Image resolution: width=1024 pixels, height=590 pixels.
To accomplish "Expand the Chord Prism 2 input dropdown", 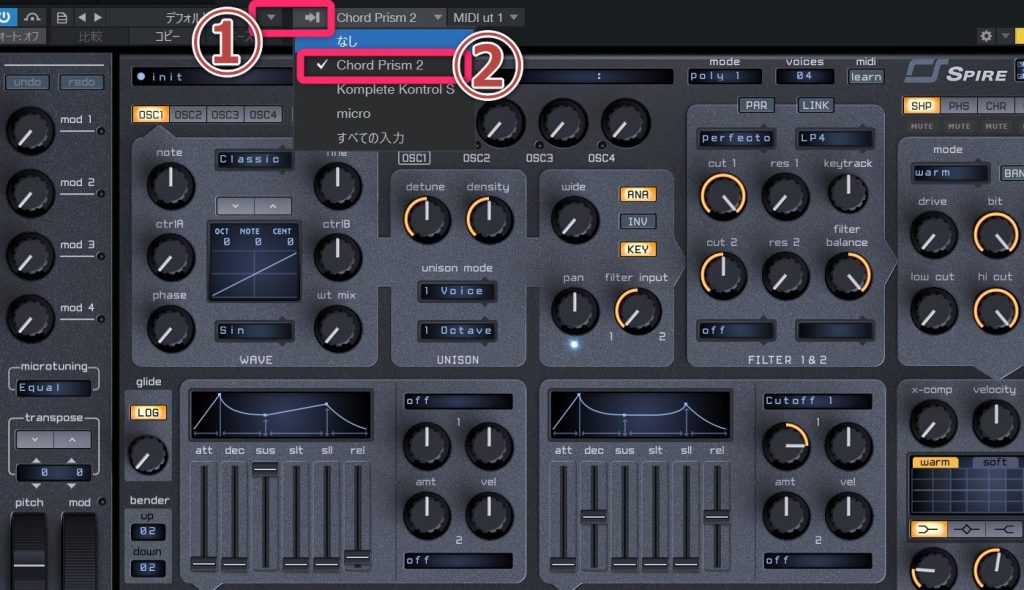I will (390, 18).
